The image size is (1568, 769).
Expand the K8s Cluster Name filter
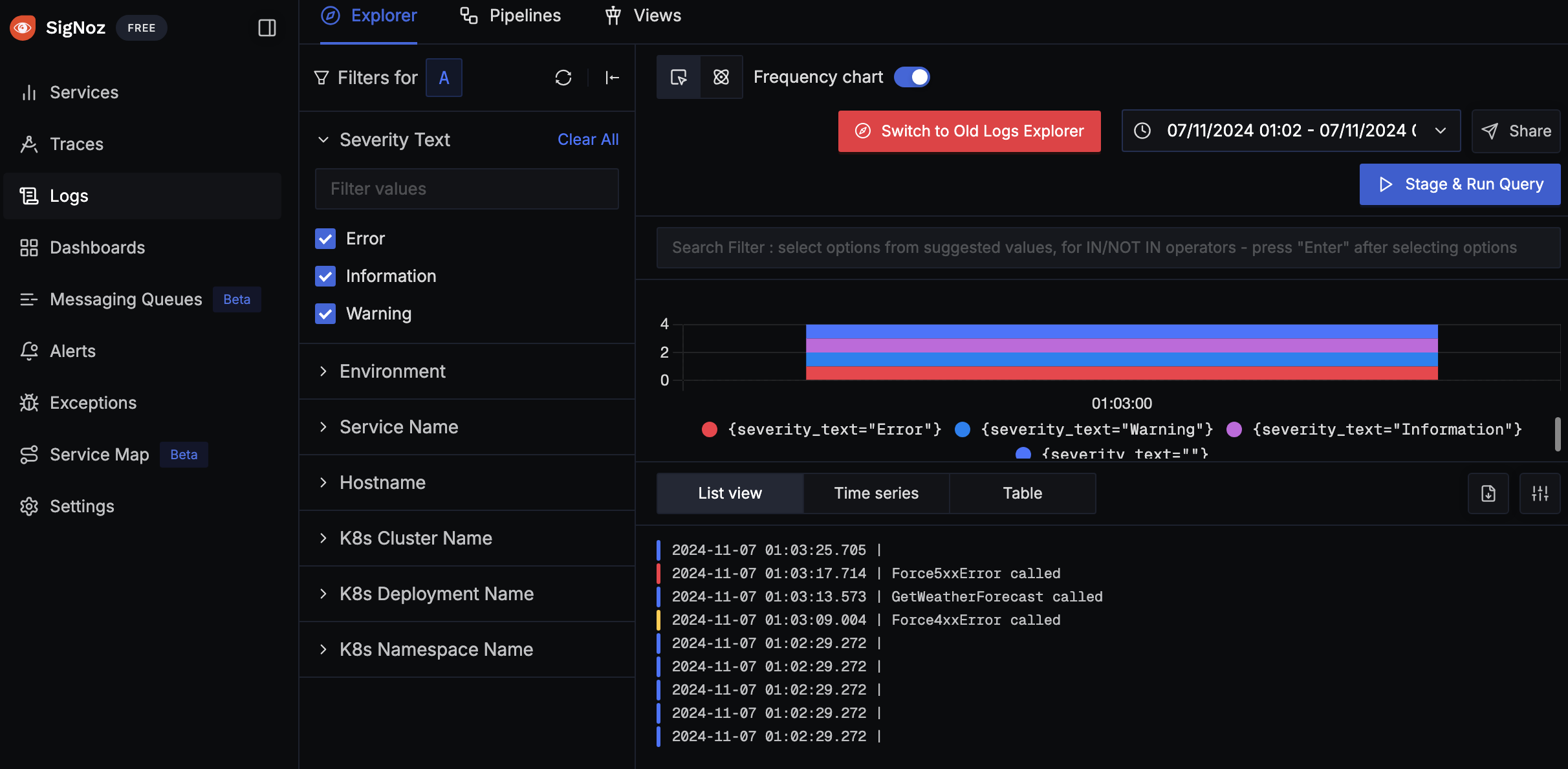[x=415, y=538]
